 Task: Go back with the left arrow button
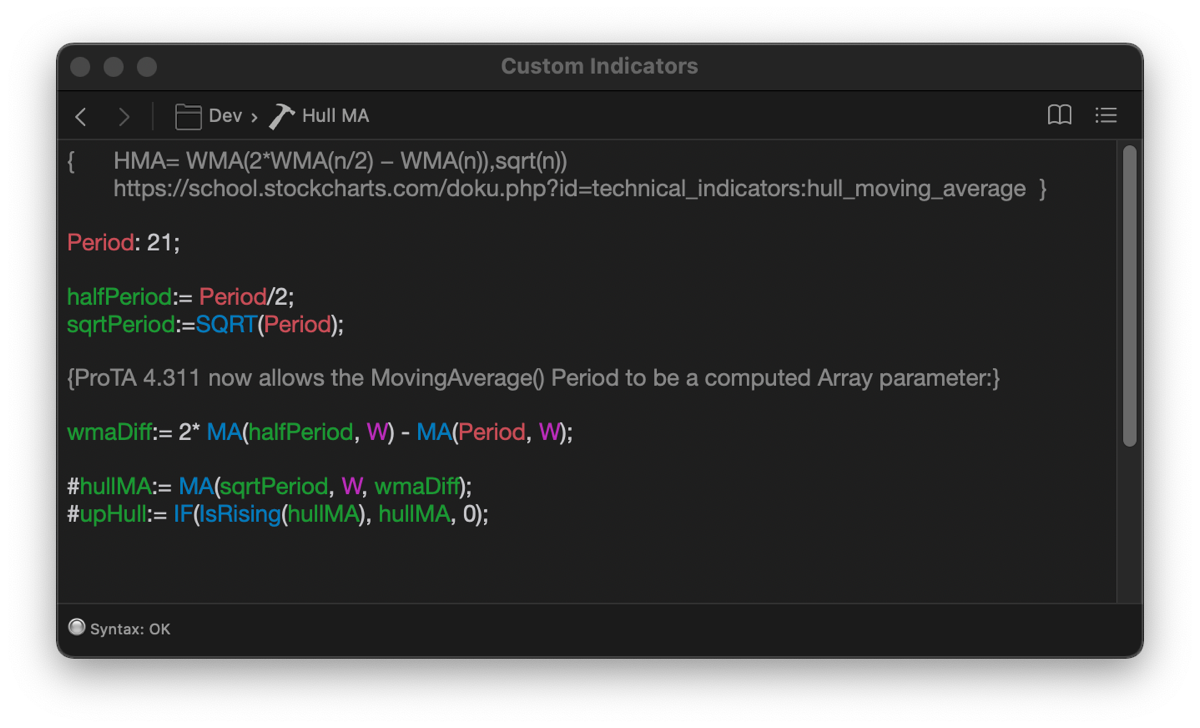[81, 117]
